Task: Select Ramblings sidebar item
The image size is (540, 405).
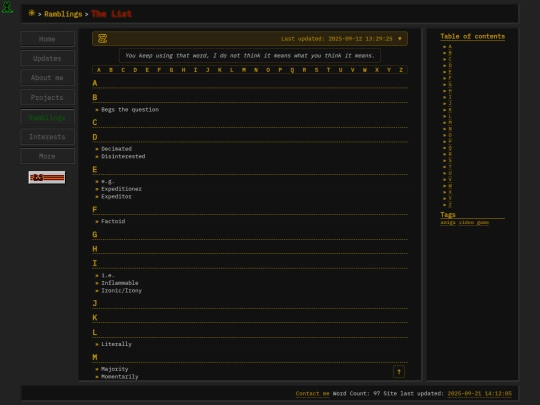Action: coord(47,117)
